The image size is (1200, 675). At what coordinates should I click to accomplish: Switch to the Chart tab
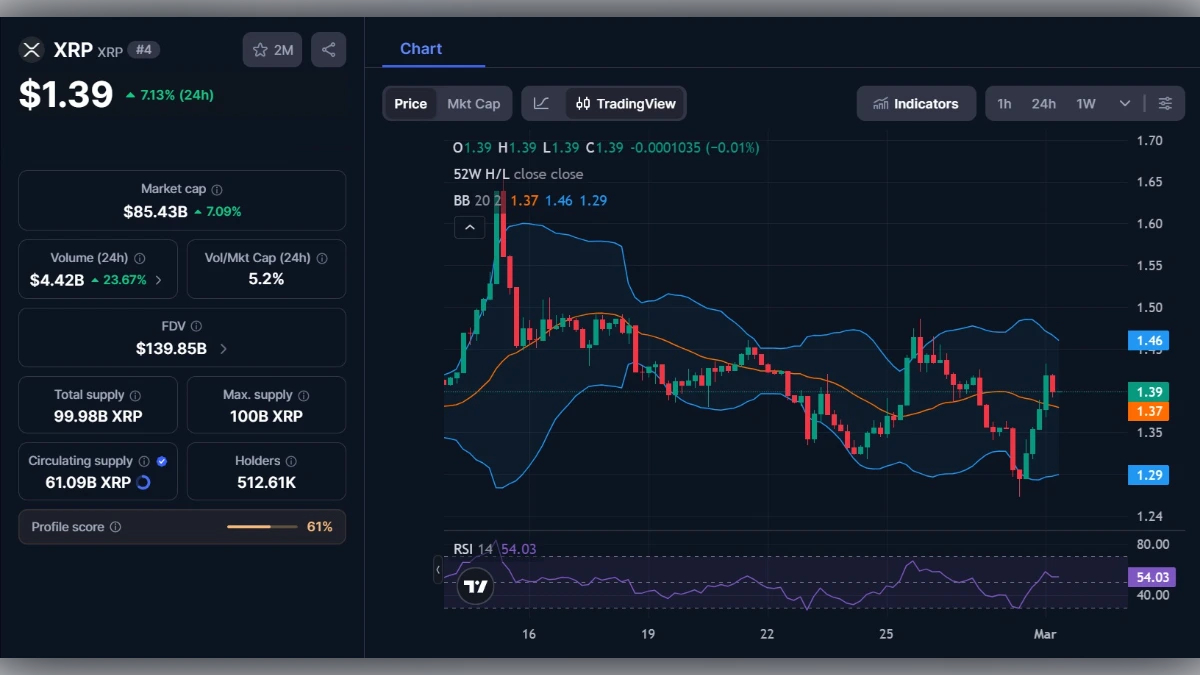(421, 48)
